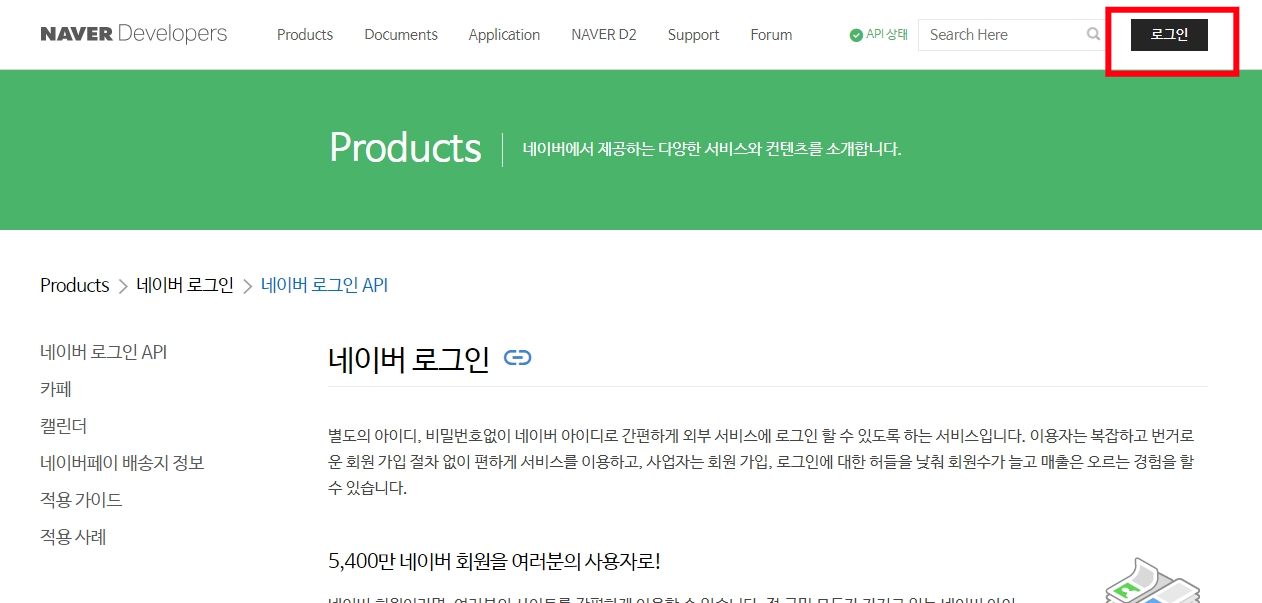The width and height of the screenshot is (1262, 603).
Task: Select 적용 가이드 in sidebar
Action: (x=81, y=500)
